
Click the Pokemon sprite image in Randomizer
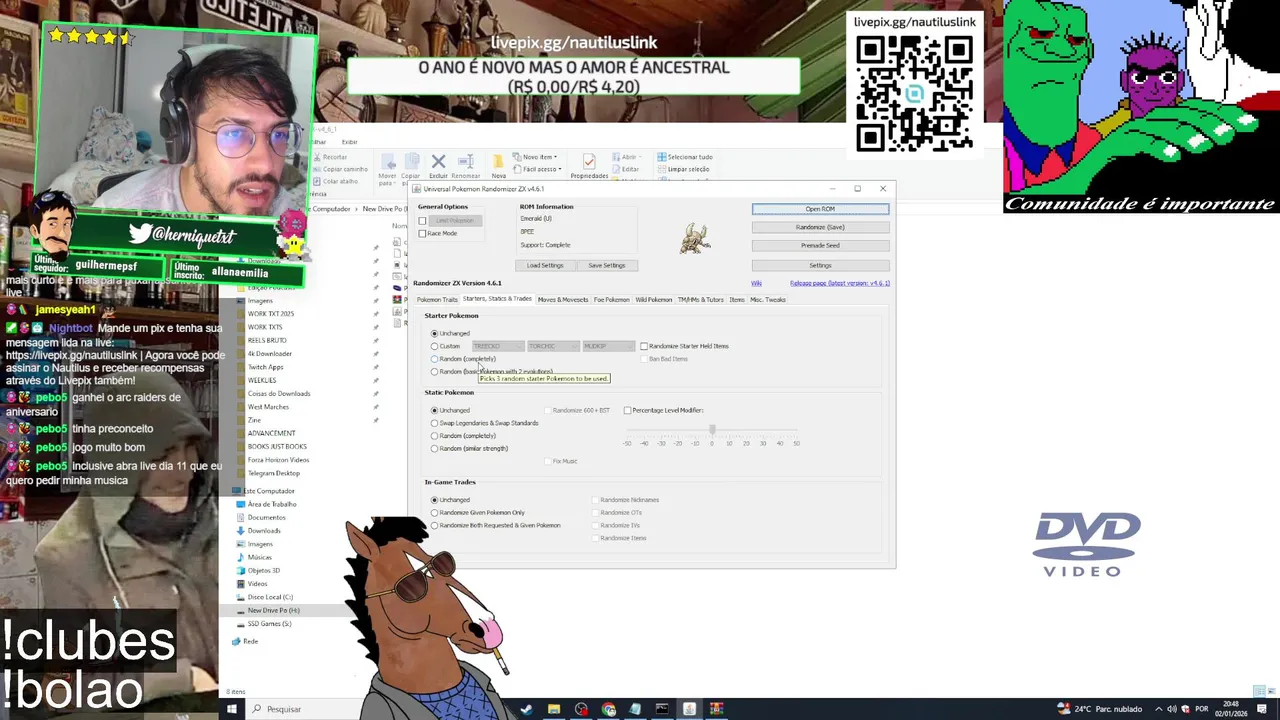tap(696, 238)
